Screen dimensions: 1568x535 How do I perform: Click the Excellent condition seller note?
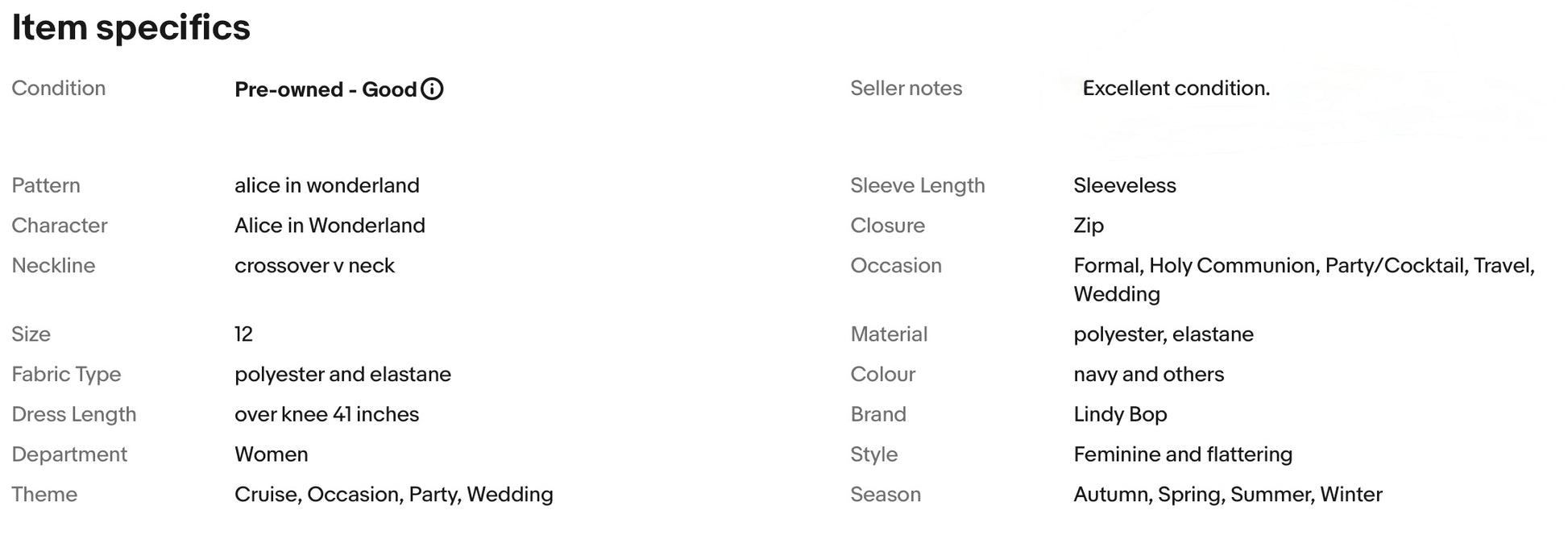pyautogui.click(x=1176, y=88)
